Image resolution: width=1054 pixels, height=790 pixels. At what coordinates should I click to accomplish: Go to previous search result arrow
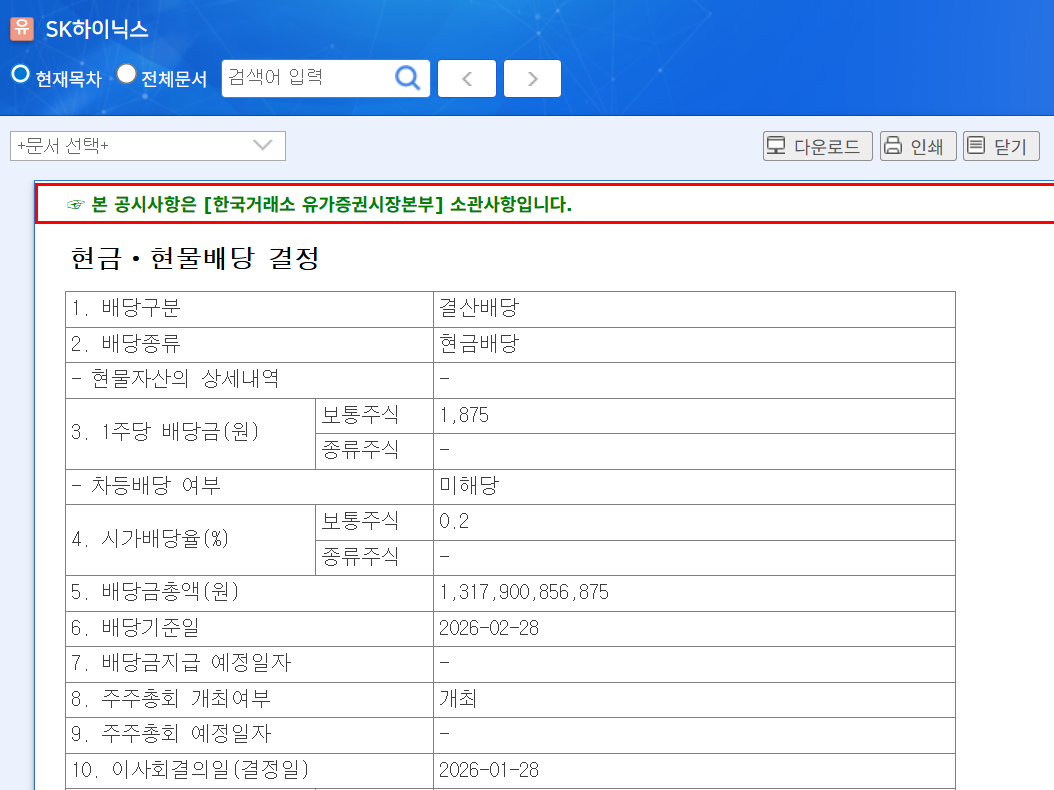coord(467,79)
